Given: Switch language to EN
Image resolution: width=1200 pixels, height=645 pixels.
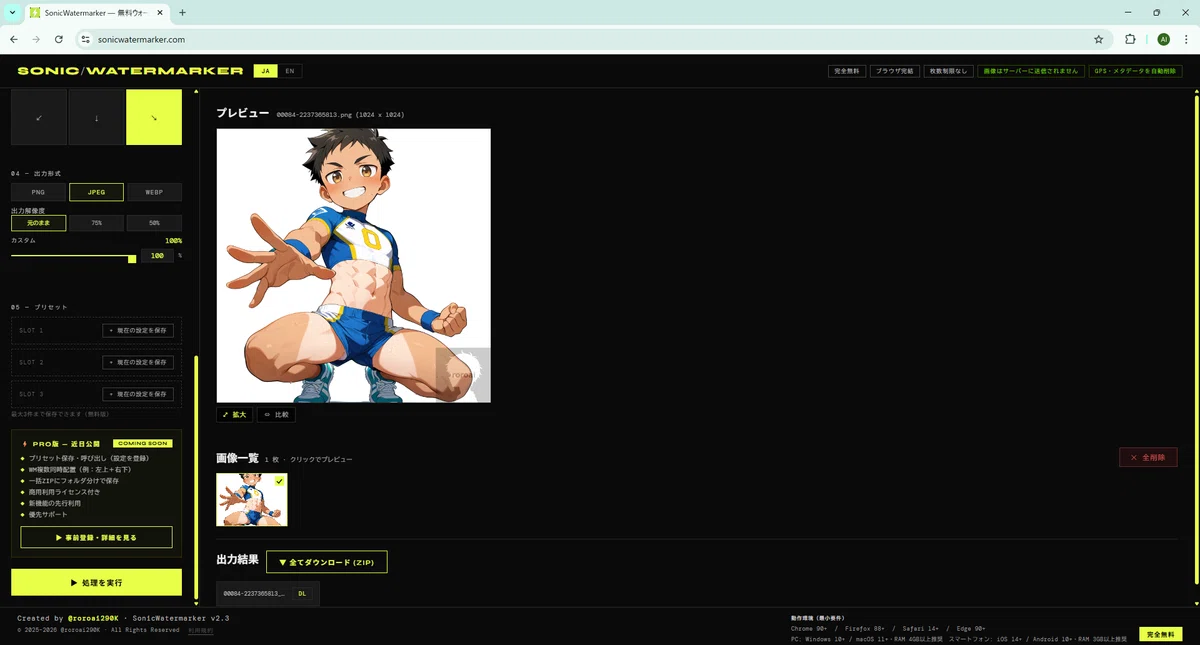Looking at the screenshot, I should pyautogui.click(x=290, y=71).
